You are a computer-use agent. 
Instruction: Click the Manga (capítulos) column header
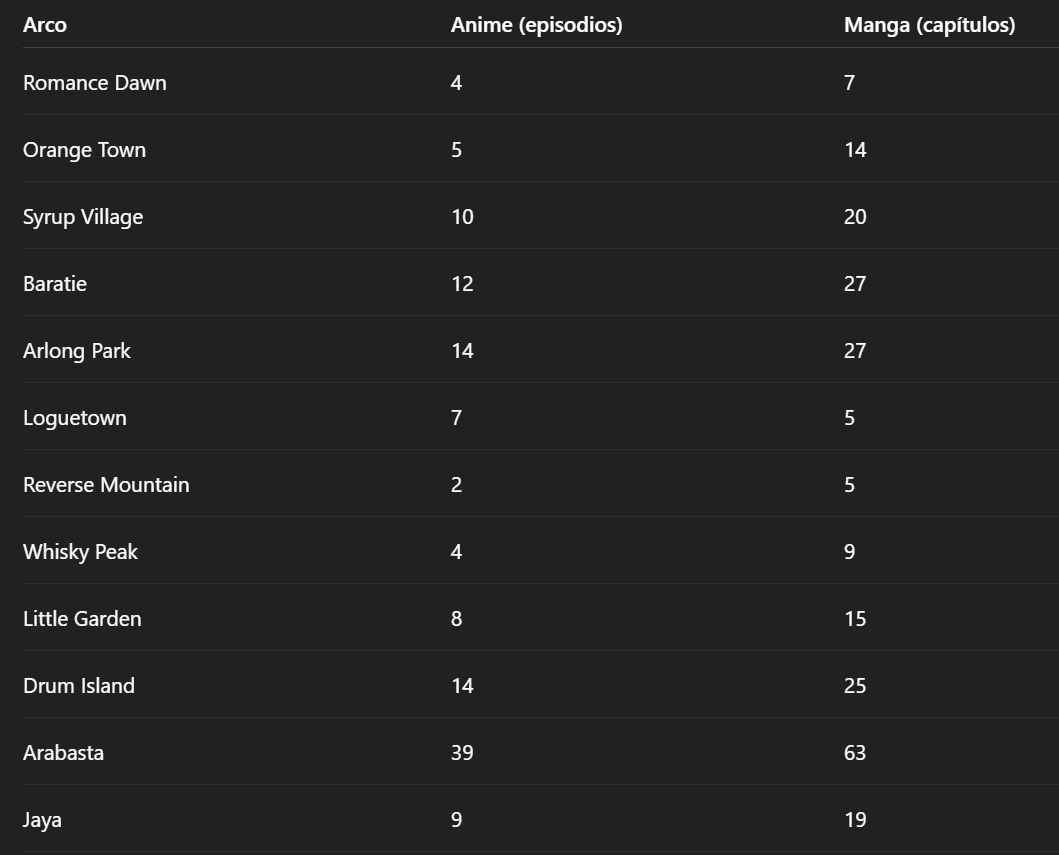[x=929, y=25]
